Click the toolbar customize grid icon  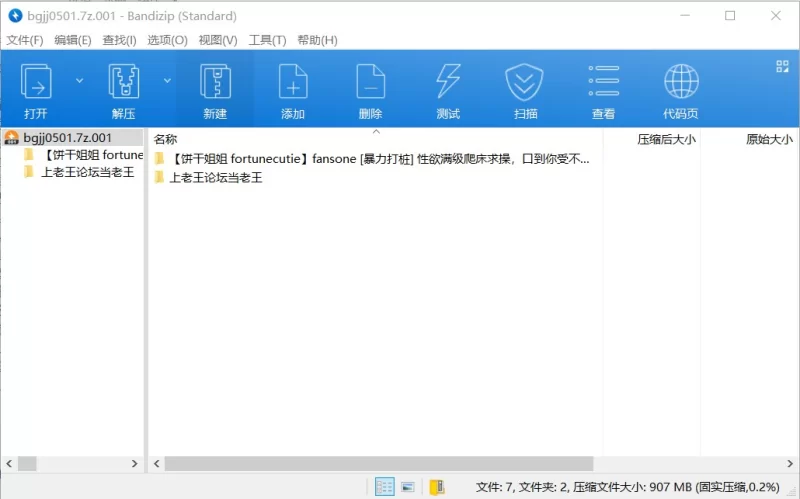coord(782,66)
